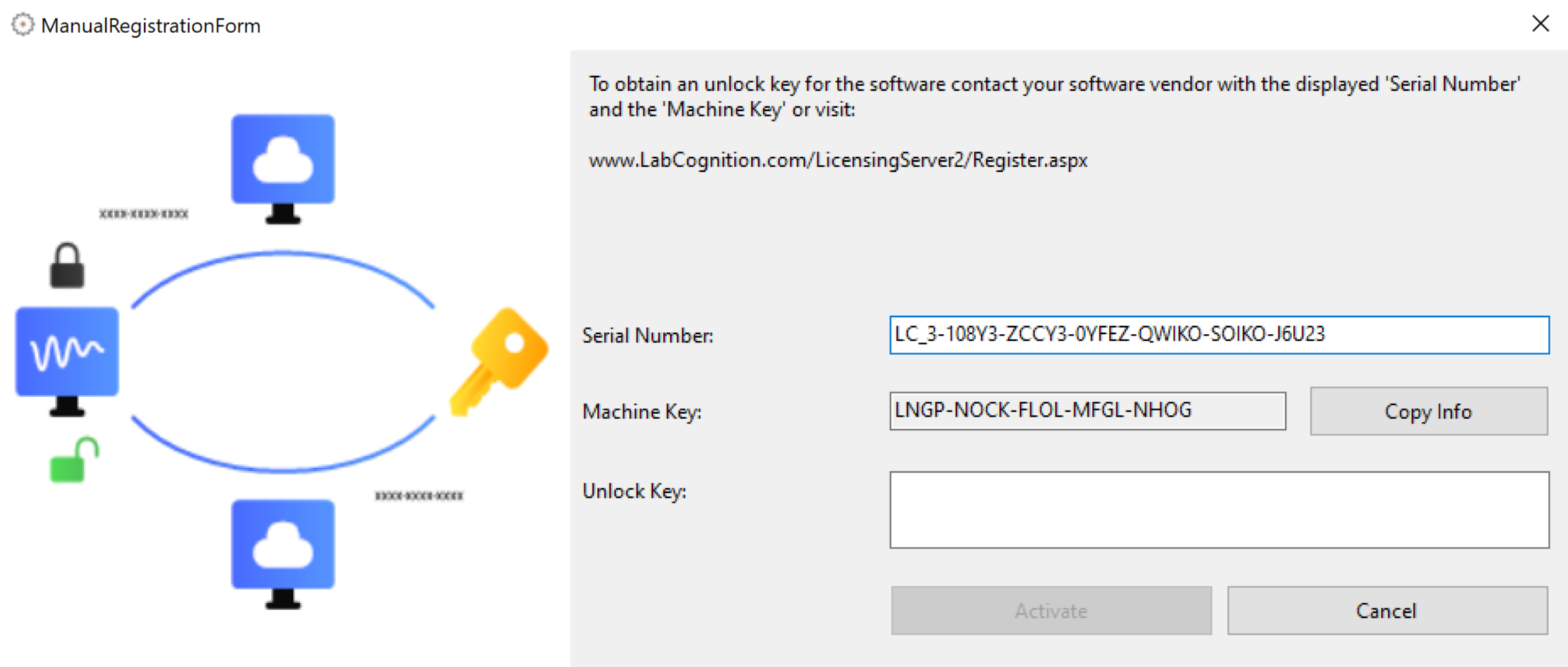
Task: Click the ManualRegistrationForm title bar gear icon
Action: pyautogui.click(x=22, y=25)
